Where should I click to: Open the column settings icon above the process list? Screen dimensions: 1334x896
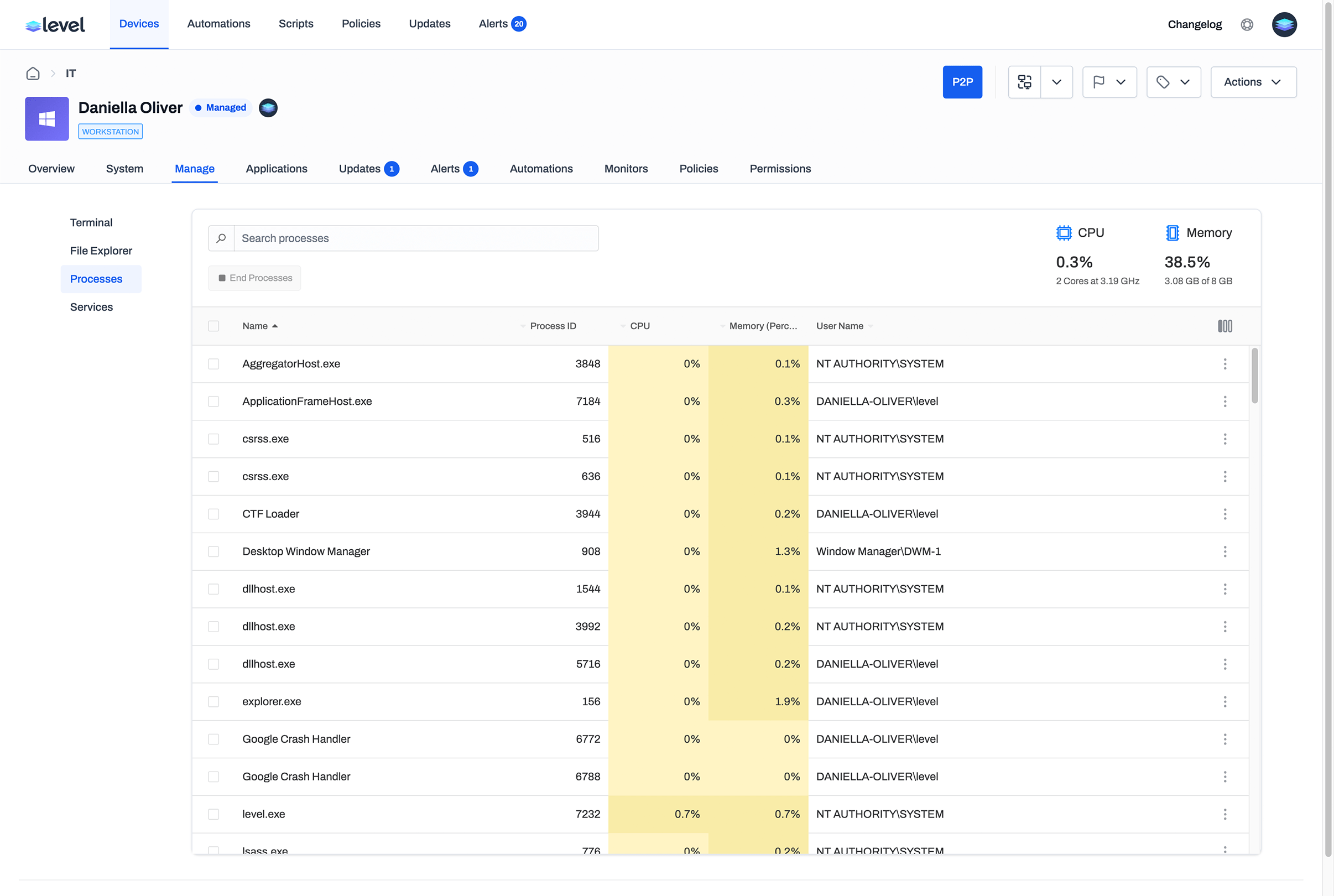[1225, 326]
